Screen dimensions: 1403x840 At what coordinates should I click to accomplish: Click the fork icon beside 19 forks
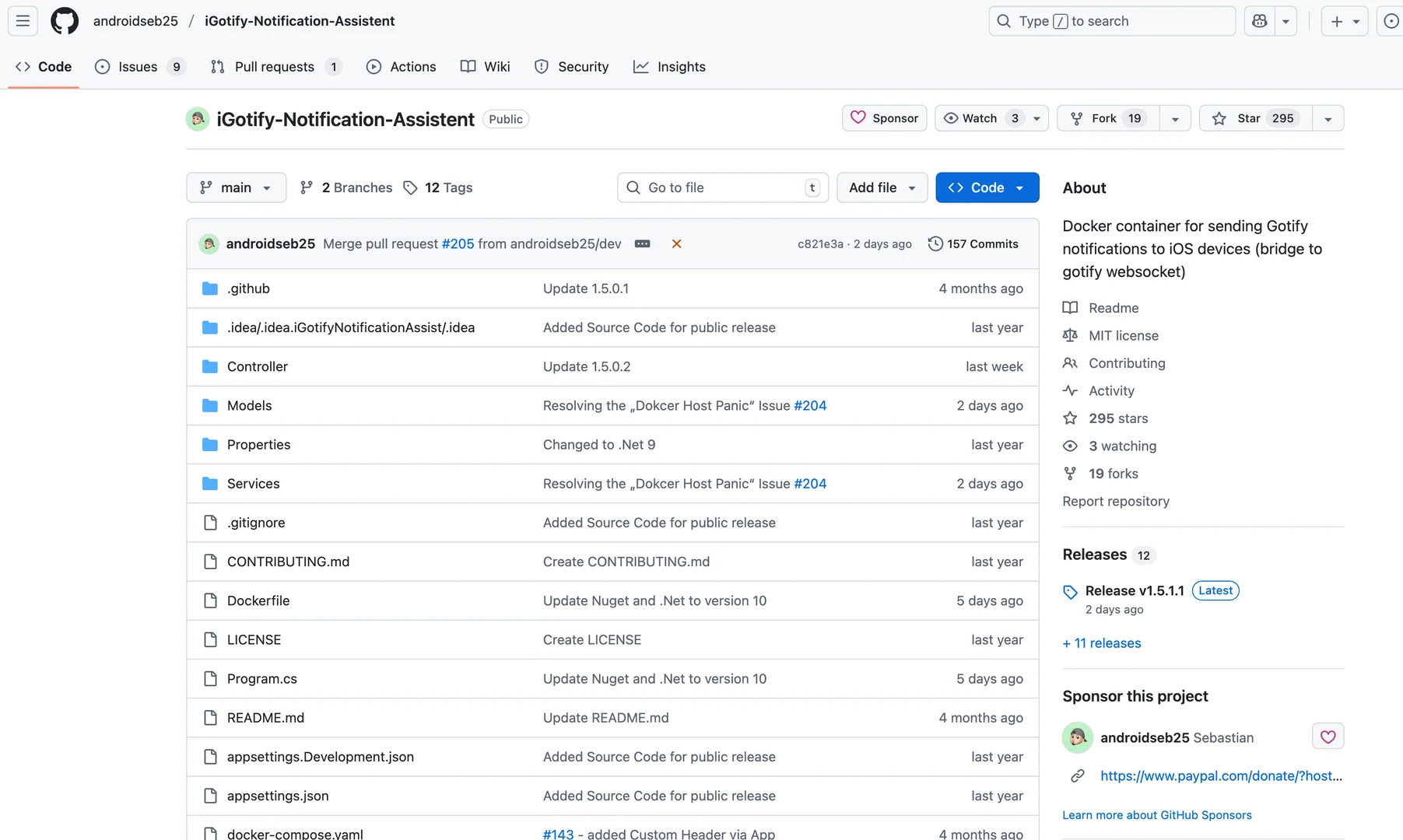(1070, 474)
